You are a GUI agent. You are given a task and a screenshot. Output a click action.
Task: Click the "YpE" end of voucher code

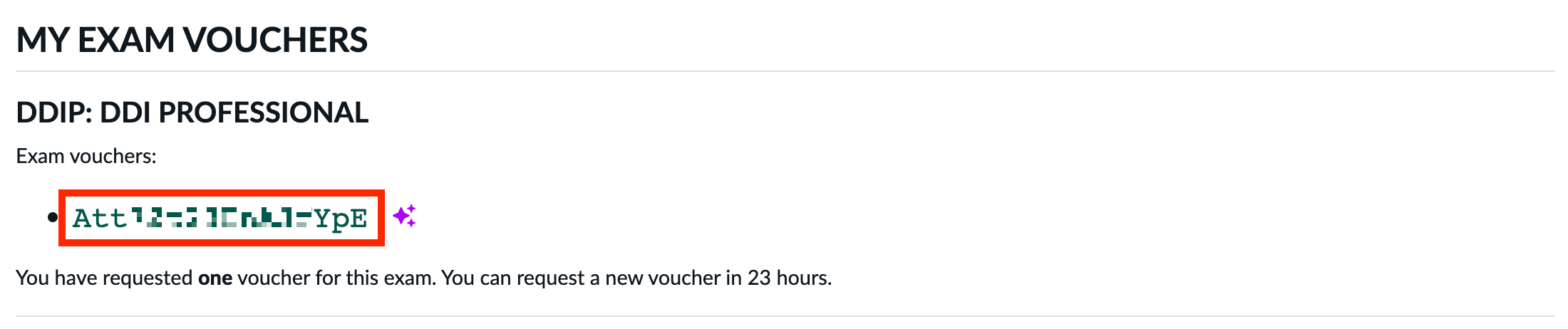coord(341,218)
